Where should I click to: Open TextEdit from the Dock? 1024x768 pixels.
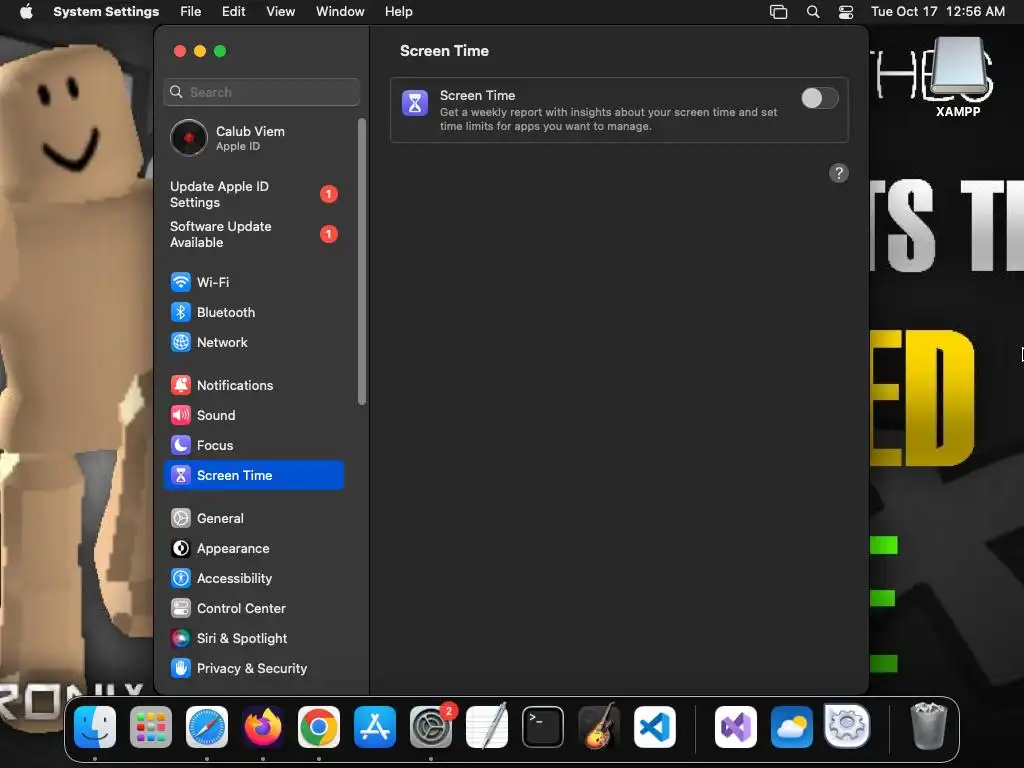tap(487, 727)
